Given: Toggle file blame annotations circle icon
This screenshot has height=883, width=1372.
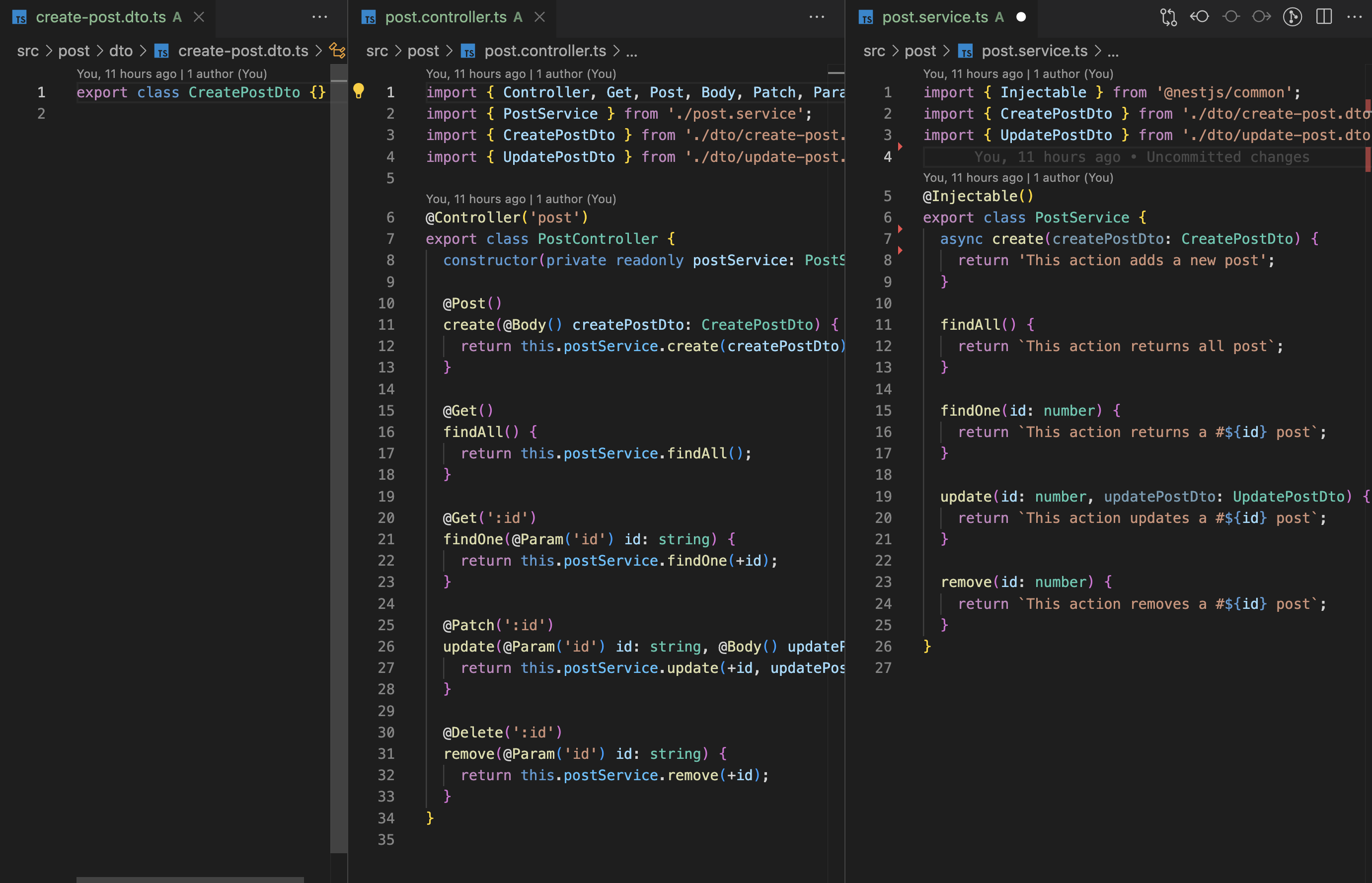Looking at the screenshot, I should click(x=1230, y=16).
